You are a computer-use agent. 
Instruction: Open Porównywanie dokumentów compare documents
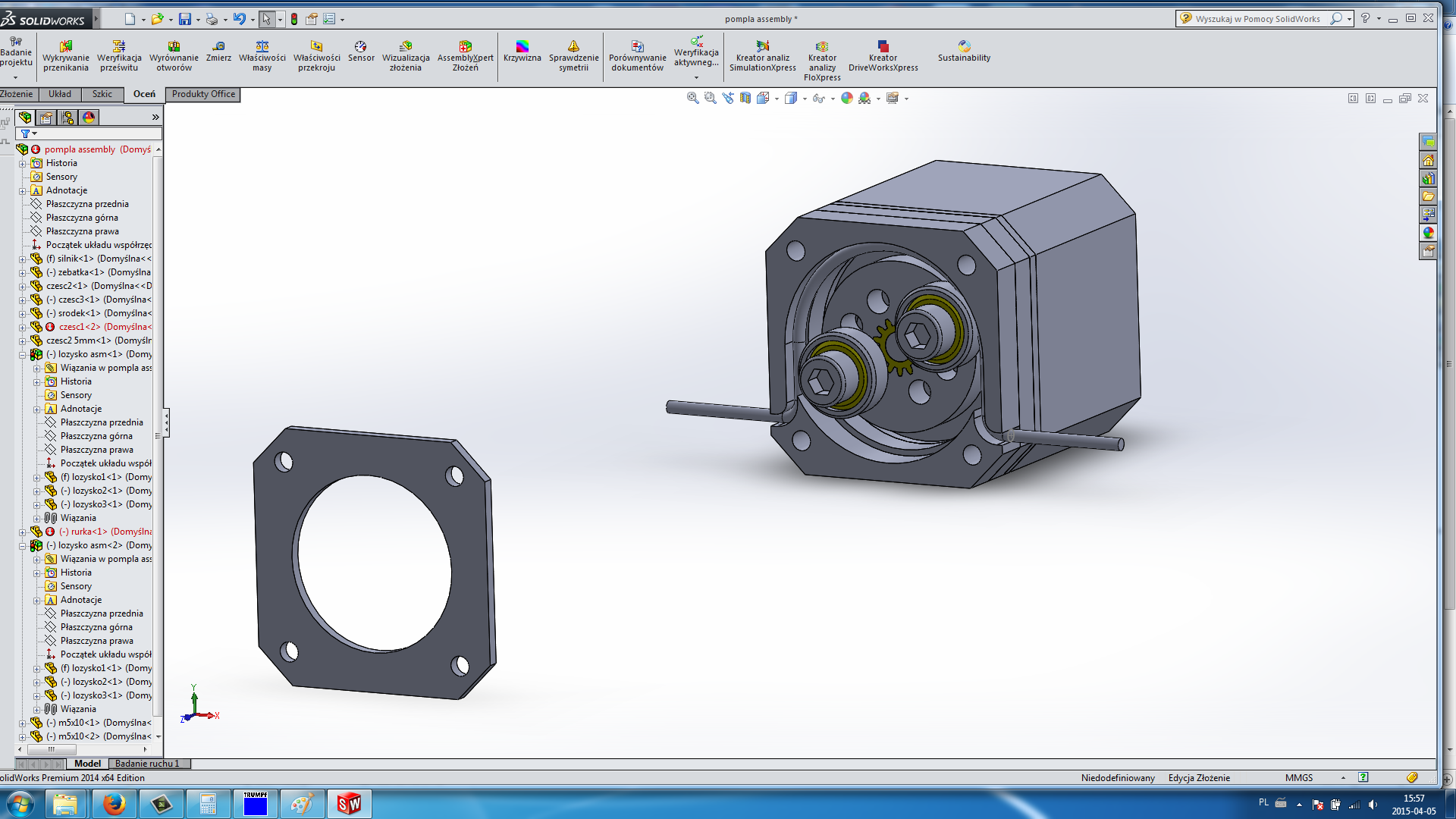point(638,56)
